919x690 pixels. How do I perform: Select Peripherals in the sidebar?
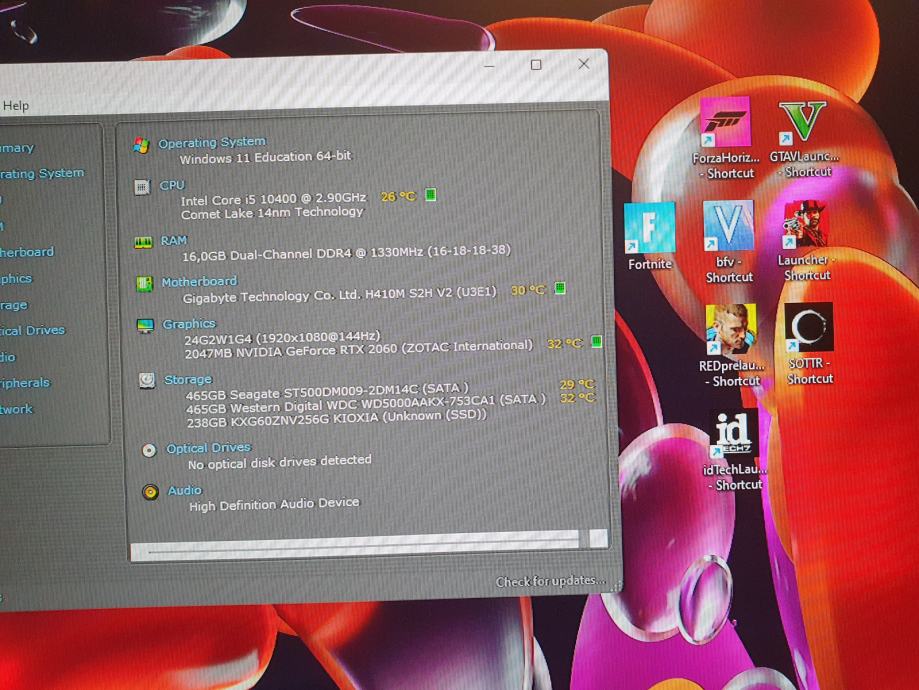click(x=25, y=383)
